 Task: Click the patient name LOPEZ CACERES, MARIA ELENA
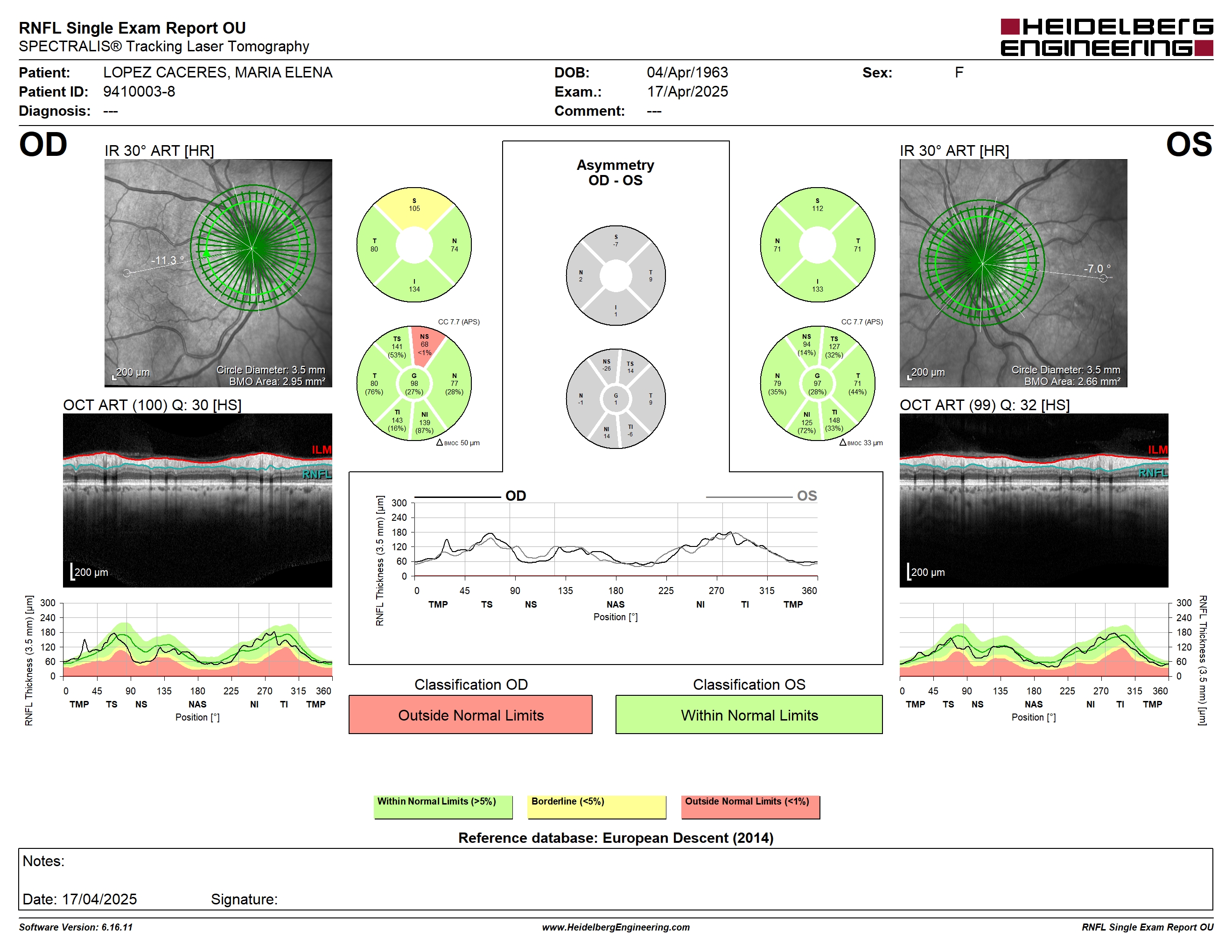tap(218, 73)
